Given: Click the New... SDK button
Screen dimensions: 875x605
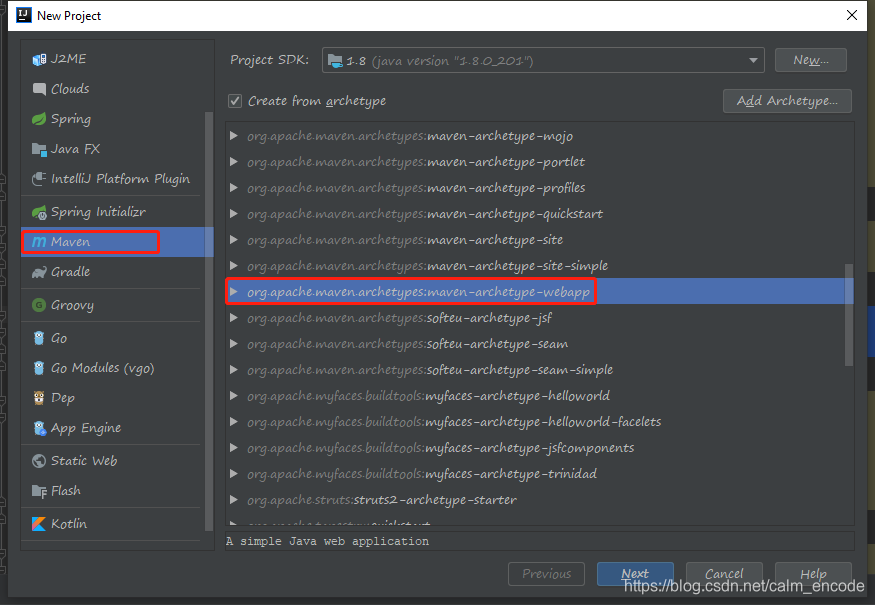Looking at the screenshot, I should [810, 60].
